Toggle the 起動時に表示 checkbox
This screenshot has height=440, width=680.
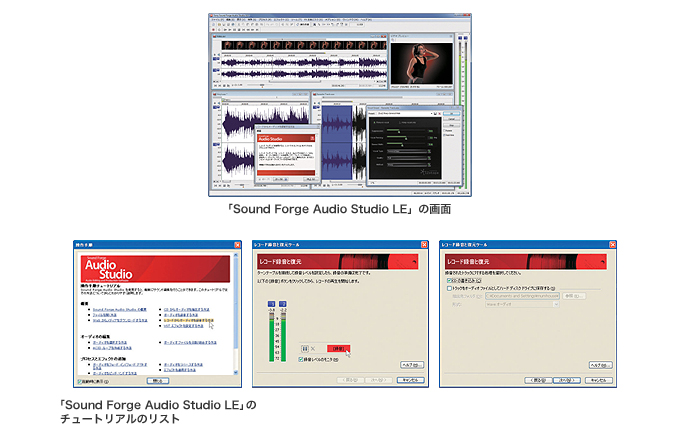pos(79,381)
